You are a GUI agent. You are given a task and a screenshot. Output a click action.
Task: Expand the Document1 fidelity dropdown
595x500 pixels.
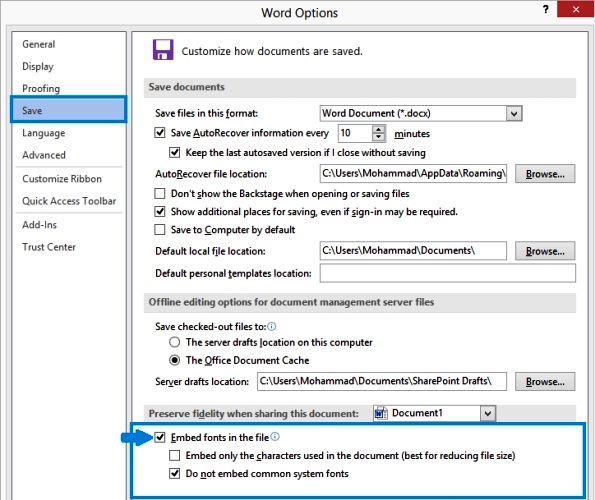(488, 413)
